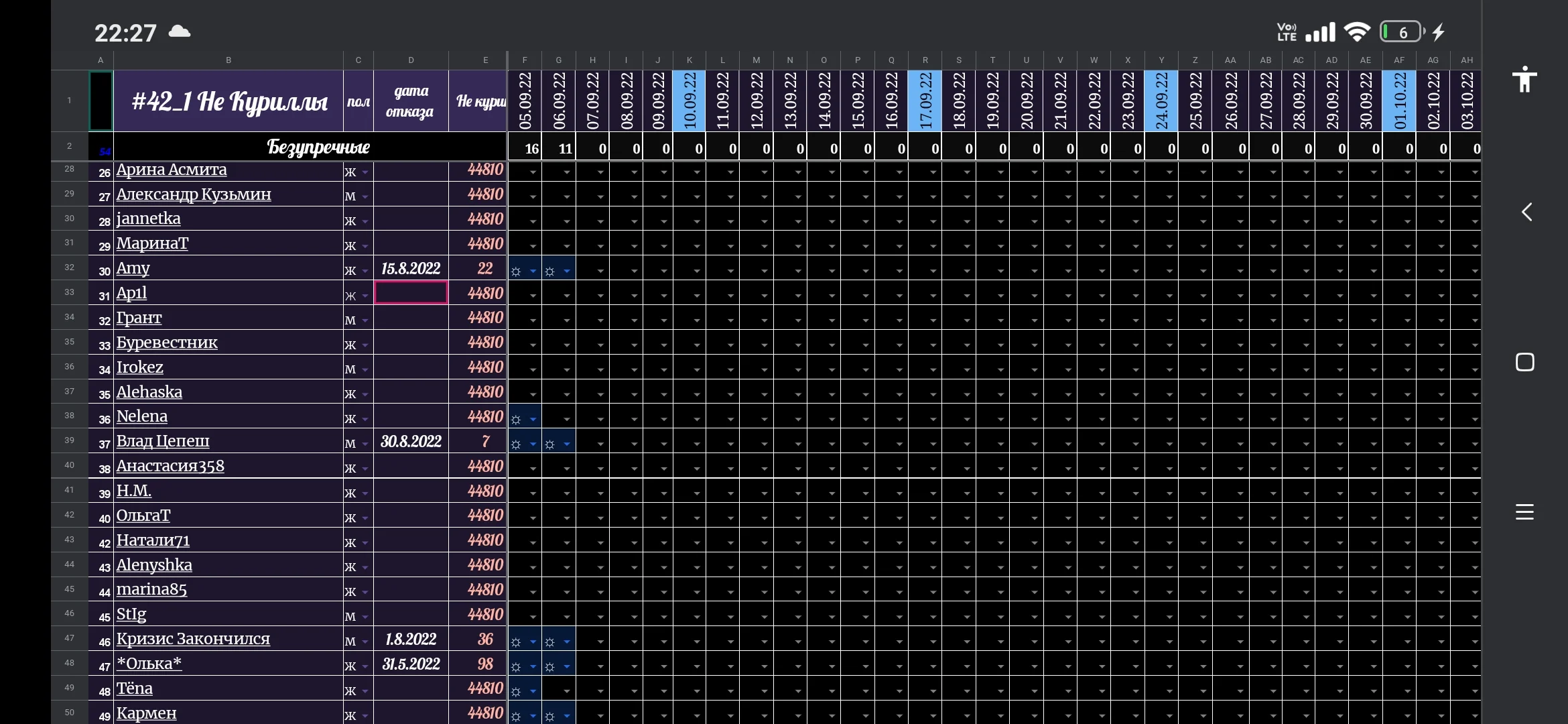Tap the sun icon in the Кризис Закончился row
This screenshot has width=1568, height=724.
tap(516, 642)
